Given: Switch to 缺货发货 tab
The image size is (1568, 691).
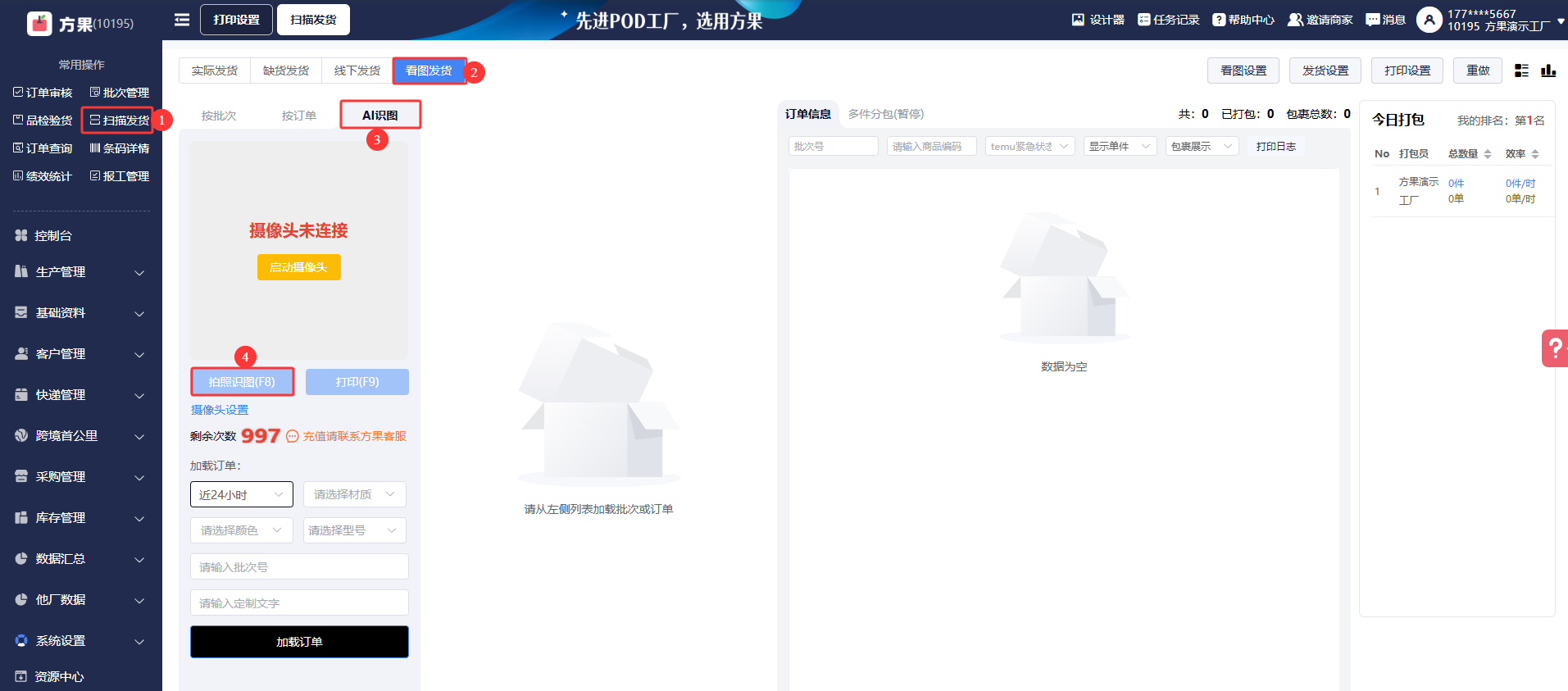Looking at the screenshot, I should (286, 70).
